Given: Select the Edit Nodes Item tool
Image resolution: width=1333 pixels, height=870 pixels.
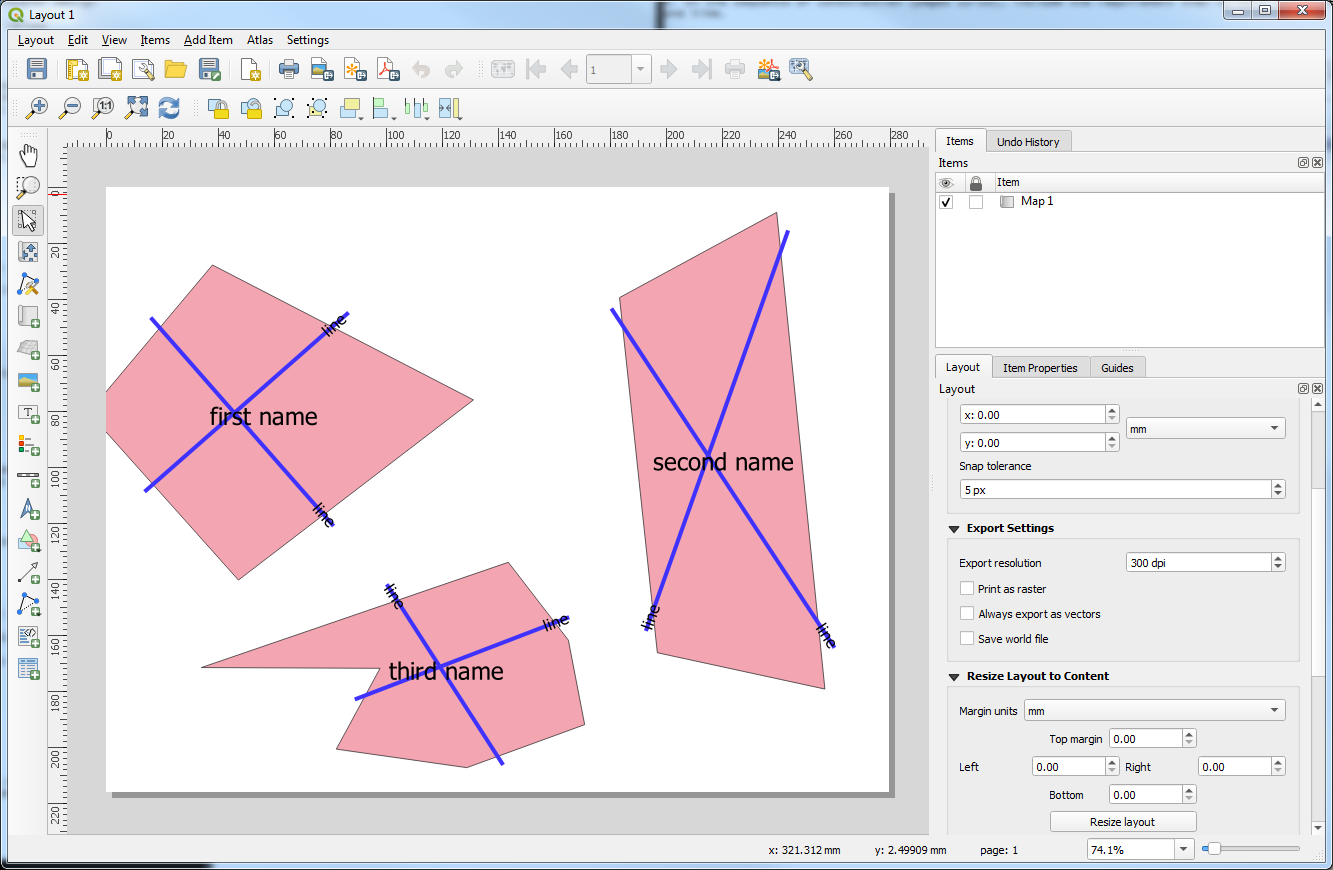Looking at the screenshot, I should [x=28, y=284].
